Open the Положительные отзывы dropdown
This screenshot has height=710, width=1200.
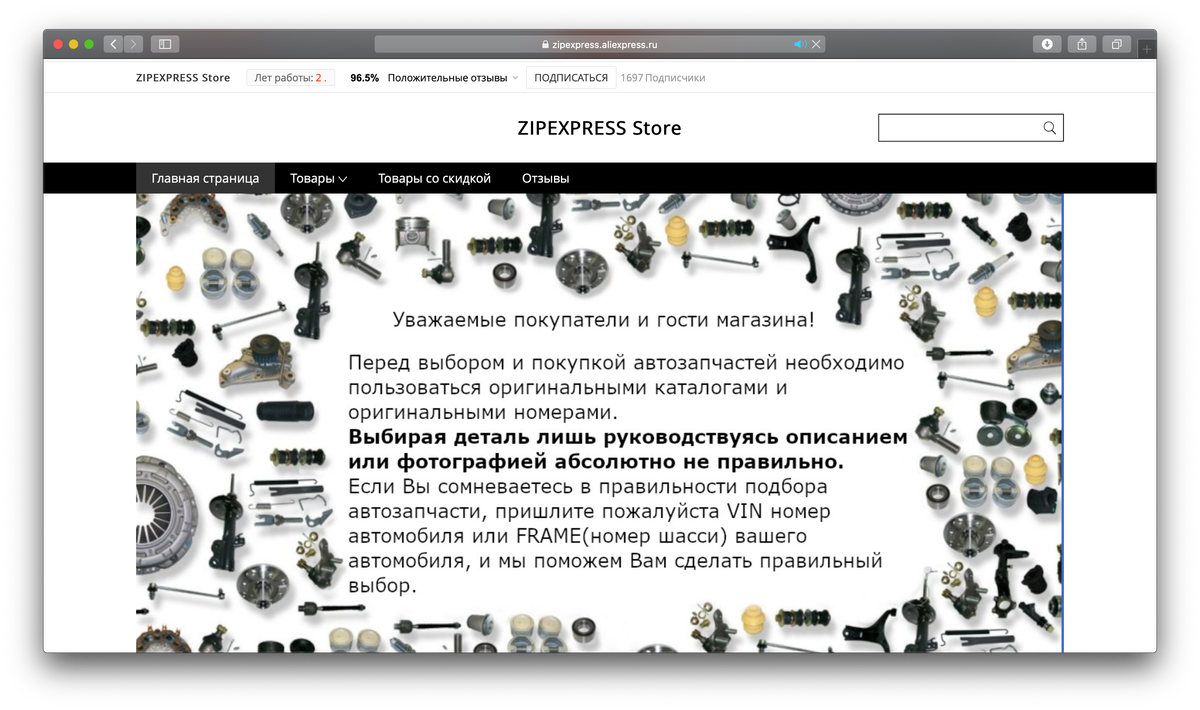pyautogui.click(x=452, y=77)
